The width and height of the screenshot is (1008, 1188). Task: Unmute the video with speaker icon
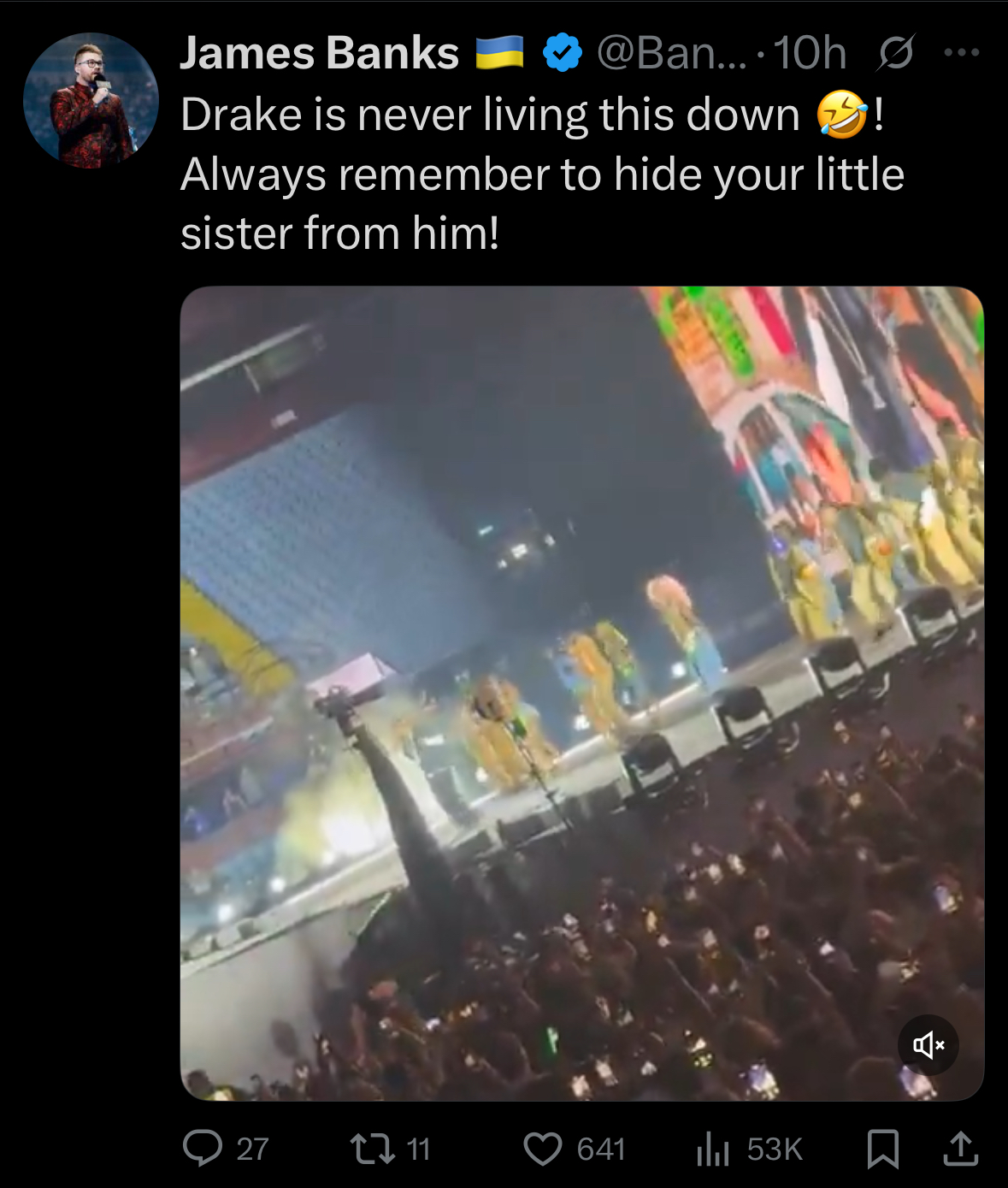coord(928,1045)
